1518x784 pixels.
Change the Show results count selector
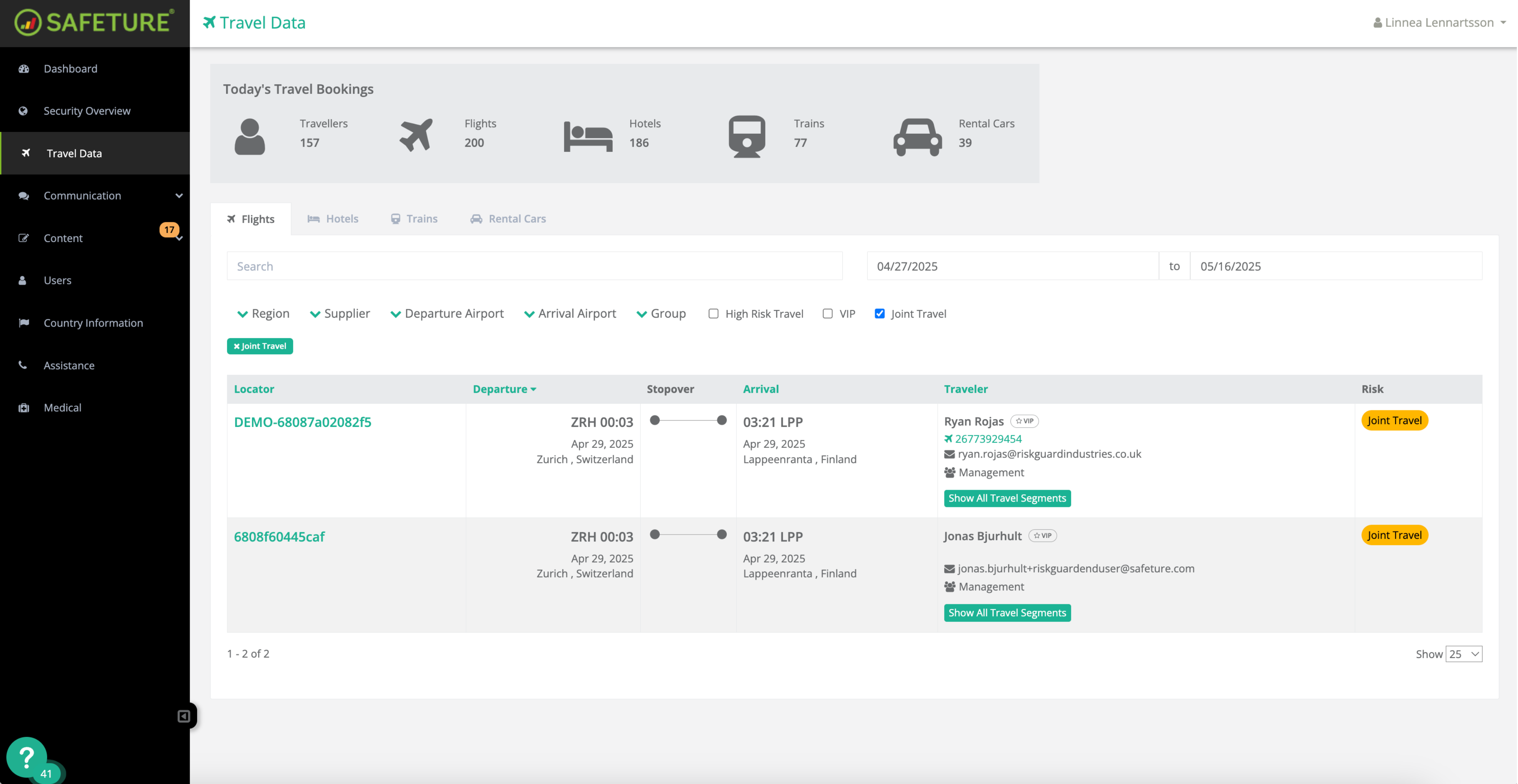click(x=1463, y=654)
